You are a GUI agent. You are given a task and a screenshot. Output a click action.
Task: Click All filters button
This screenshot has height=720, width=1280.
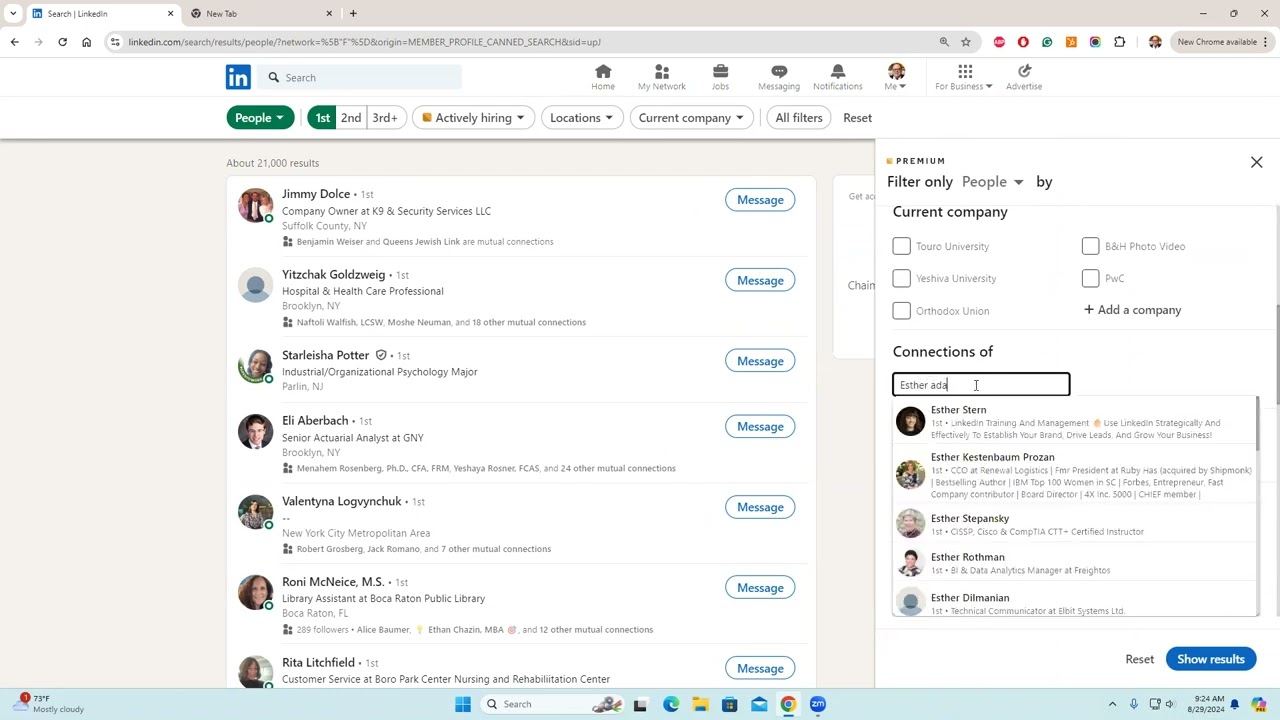pyautogui.click(x=799, y=118)
